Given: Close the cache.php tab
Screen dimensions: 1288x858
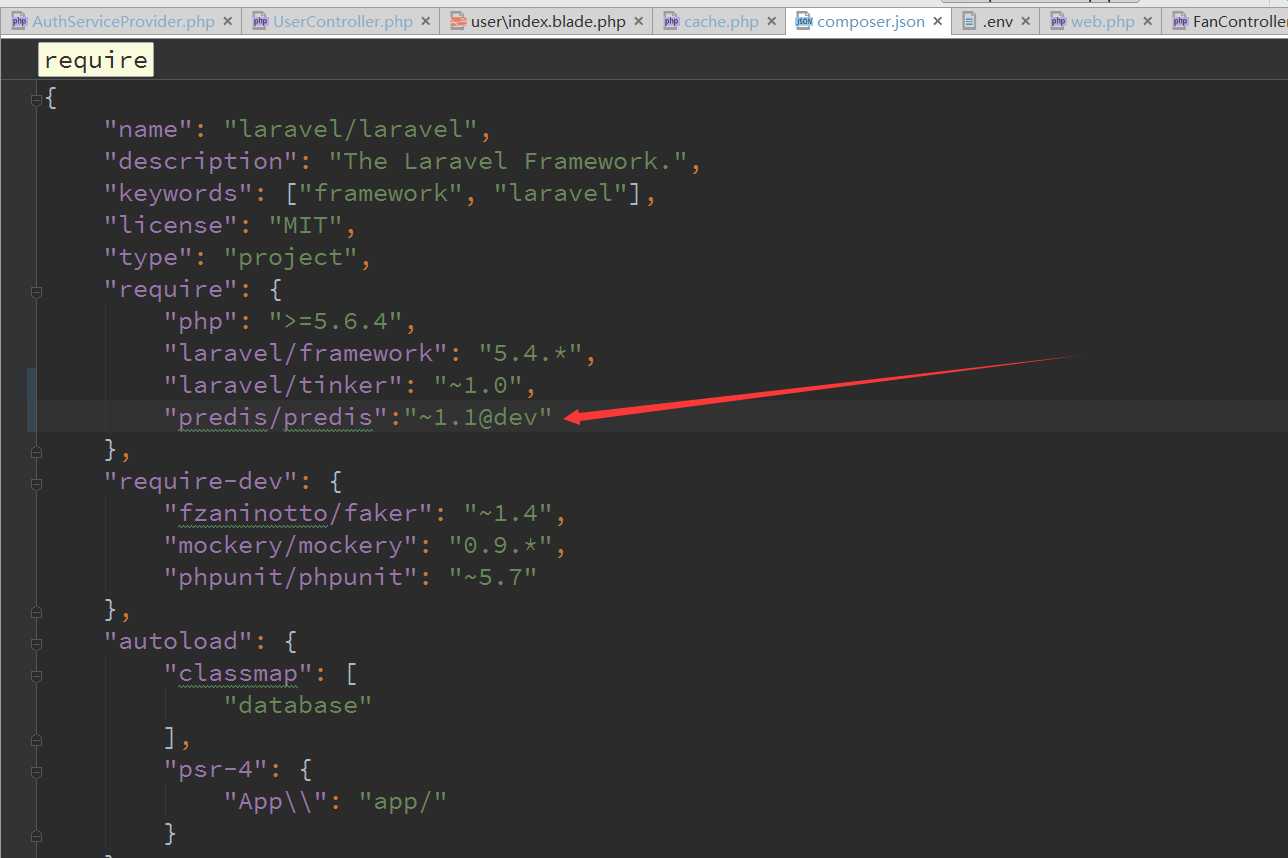Looking at the screenshot, I should pyautogui.click(x=772, y=22).
